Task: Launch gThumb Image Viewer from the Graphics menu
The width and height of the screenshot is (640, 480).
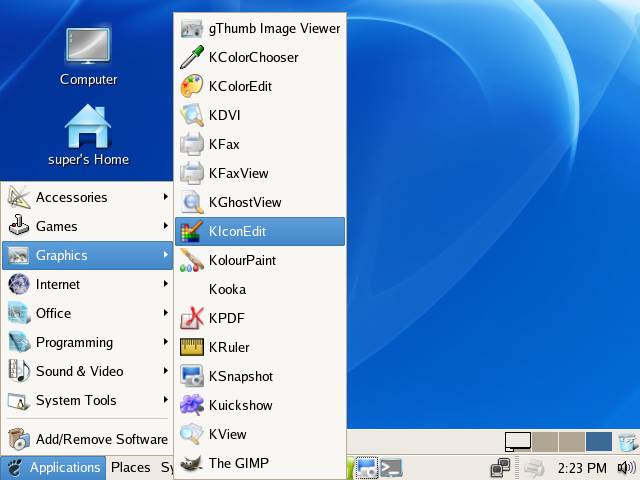Action: click(260, 28)
